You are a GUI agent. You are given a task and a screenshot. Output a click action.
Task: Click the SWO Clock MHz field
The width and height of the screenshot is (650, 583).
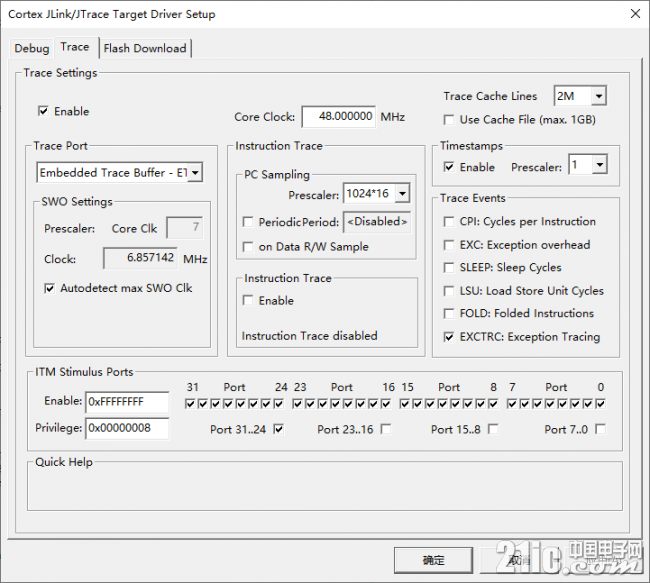(141, 258)
